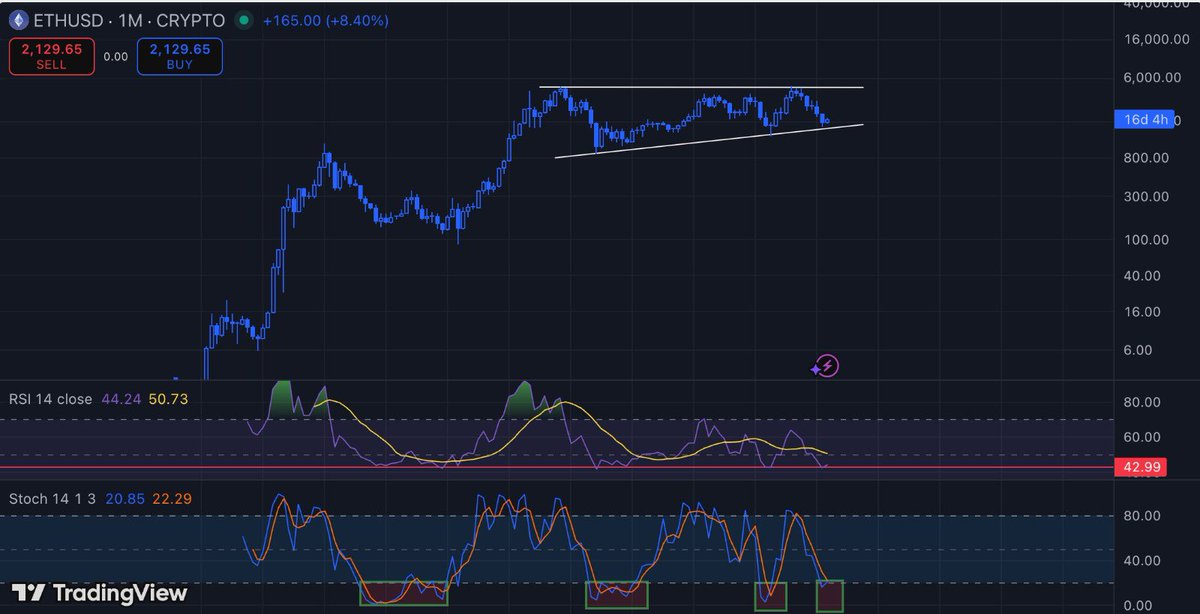
Task: Click the 0.00 spread value
Action: [x=115, y=57]
